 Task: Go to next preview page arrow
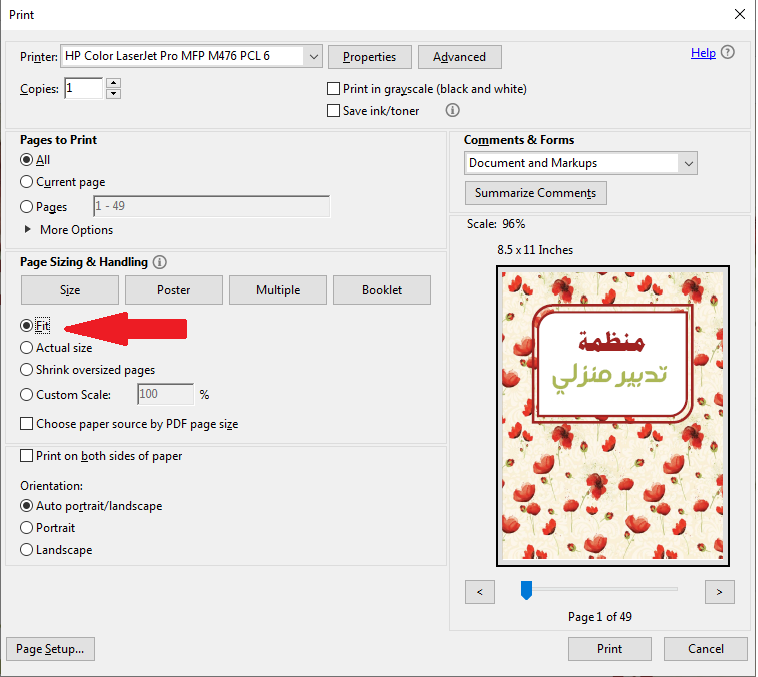click(x=719, y=592)
